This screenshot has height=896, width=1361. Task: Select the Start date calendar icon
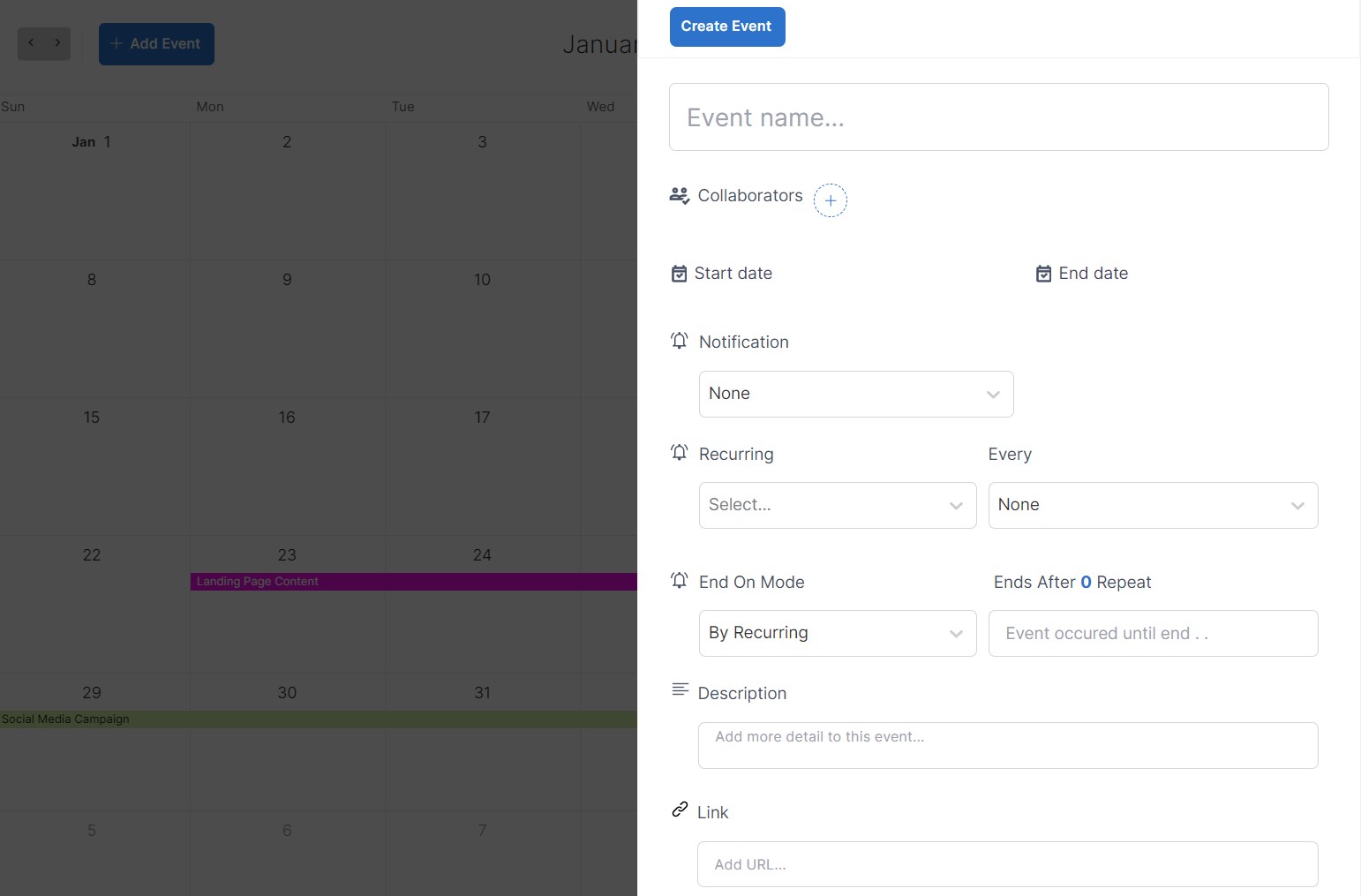679,274
